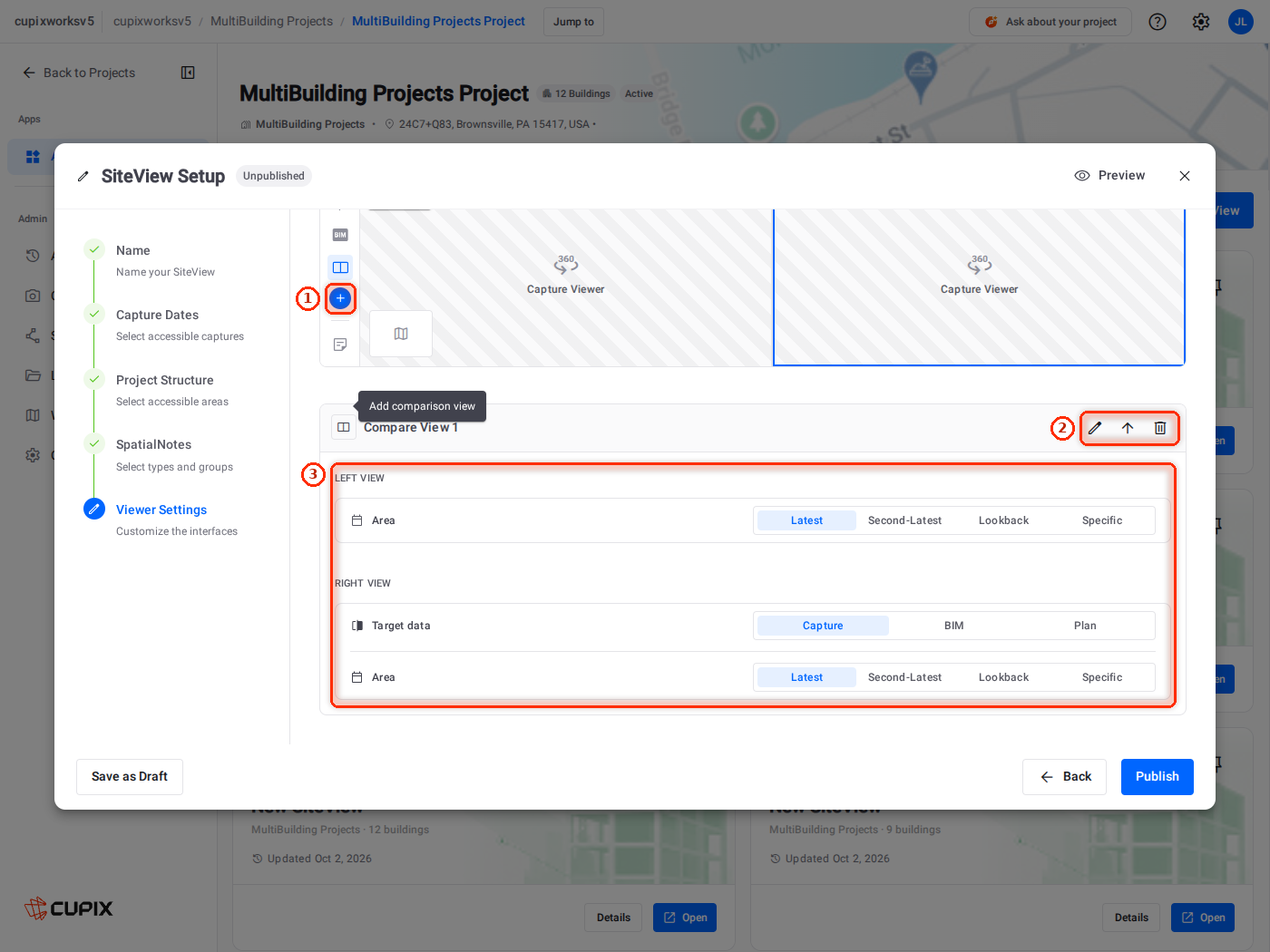
Task: Click the folder icon in Admin sidebar
Action: [x=33, y=375]
